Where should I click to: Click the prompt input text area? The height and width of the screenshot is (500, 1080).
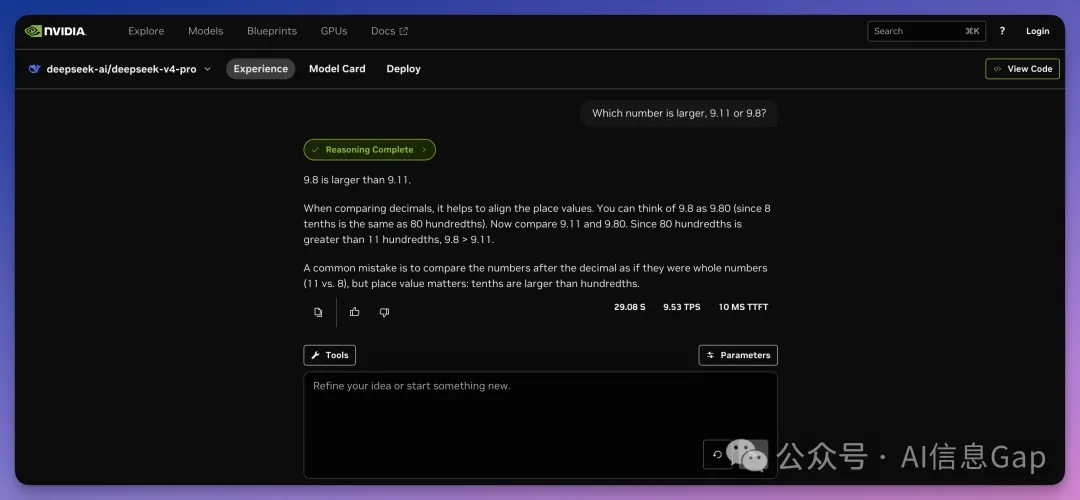pos(541,425)
